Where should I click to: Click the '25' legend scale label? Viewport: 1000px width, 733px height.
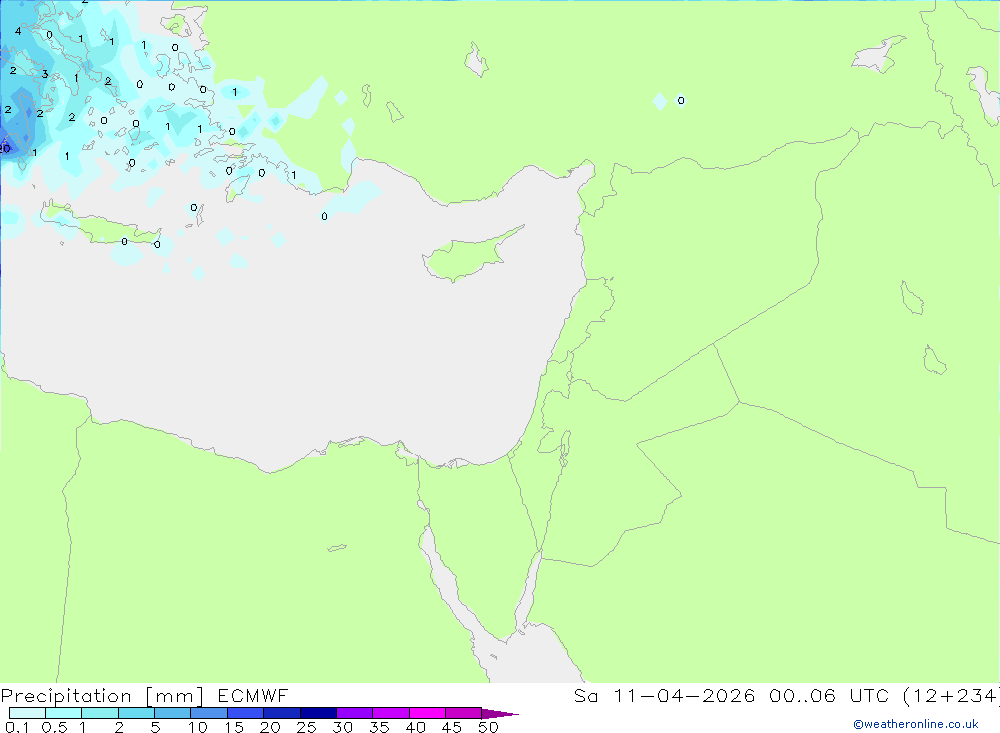pyautogui.click(x=306, y=727)
